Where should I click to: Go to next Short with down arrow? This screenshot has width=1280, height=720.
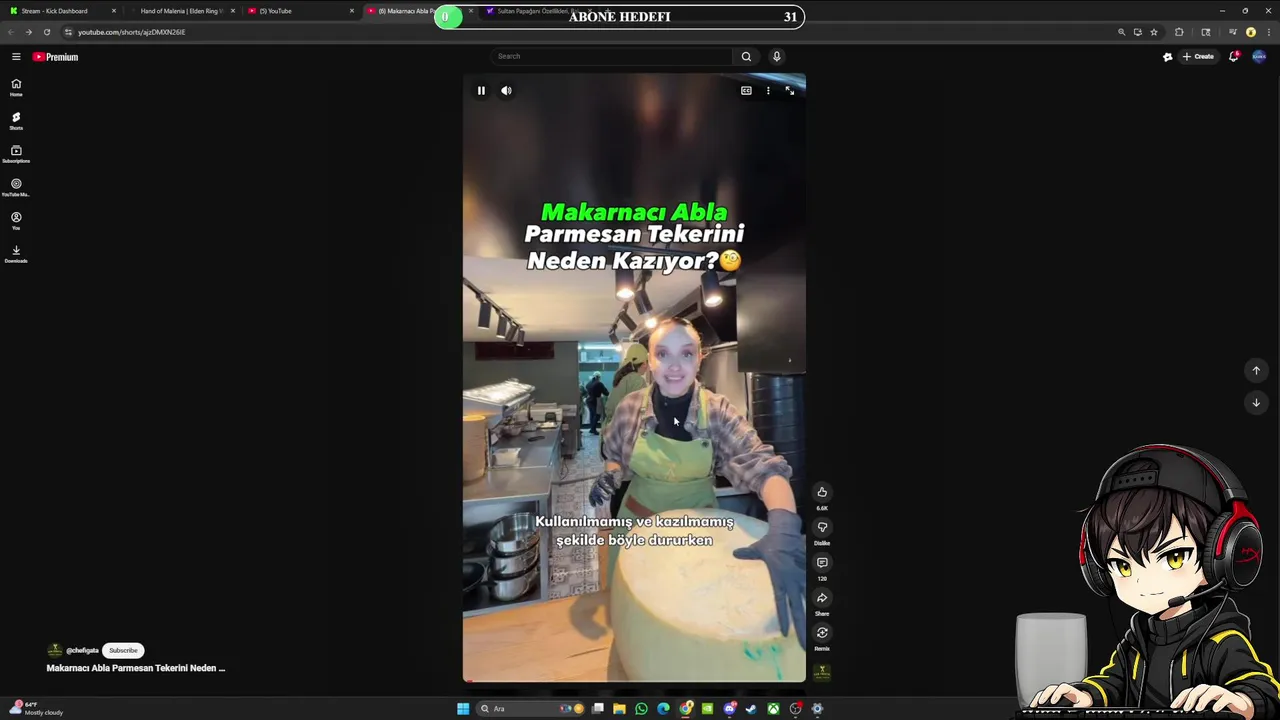pyautogui.click(x=1256, y=403)
